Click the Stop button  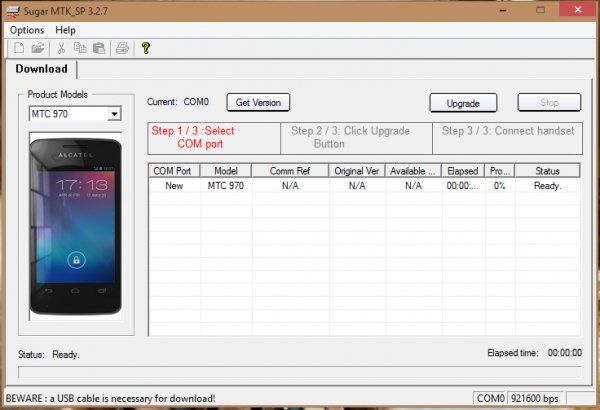pos(549,103)
